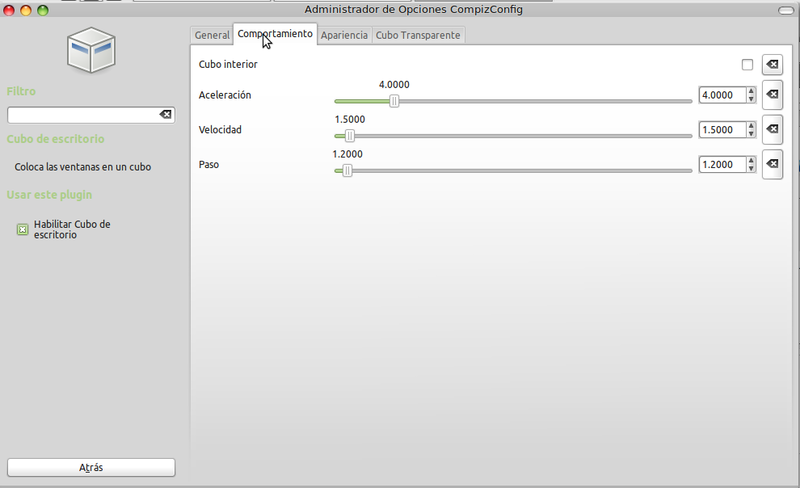
Task: Click the reset icon for Aceleración
Action: (771, 96)
